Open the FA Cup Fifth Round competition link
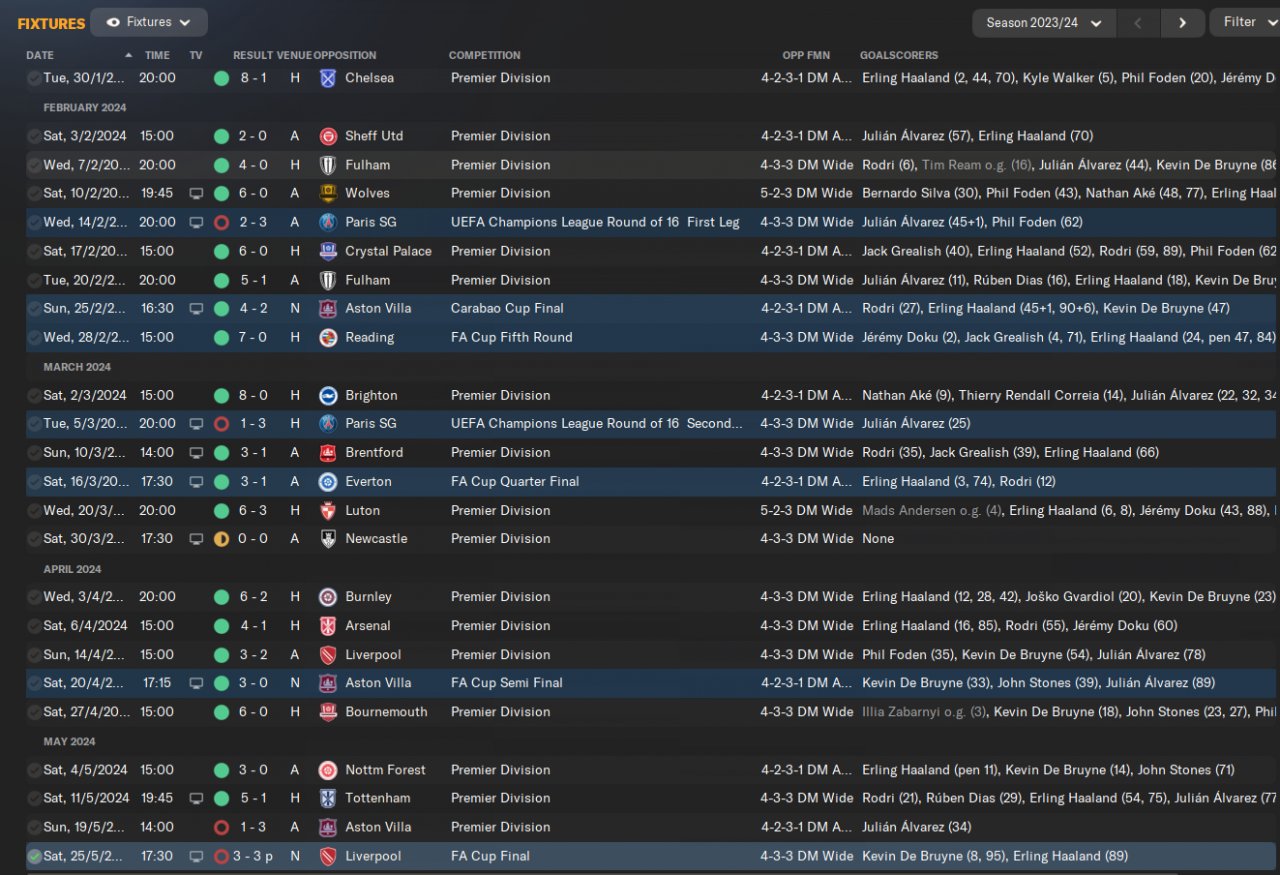1280x875 pixels. pos(512,337)
